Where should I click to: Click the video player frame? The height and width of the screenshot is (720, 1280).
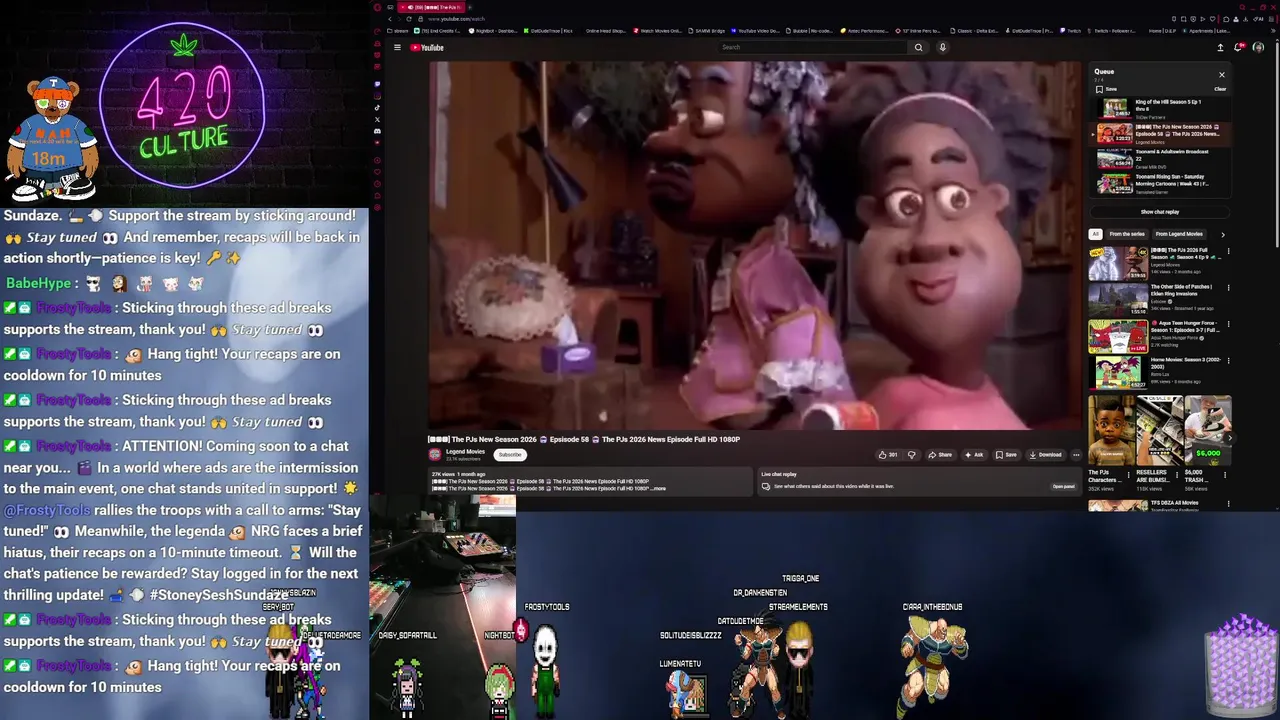tap(755, 246)
